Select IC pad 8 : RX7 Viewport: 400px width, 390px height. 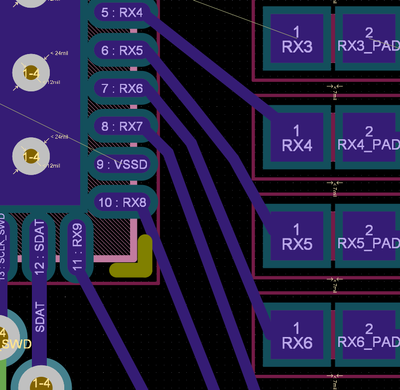coord(122,127)
